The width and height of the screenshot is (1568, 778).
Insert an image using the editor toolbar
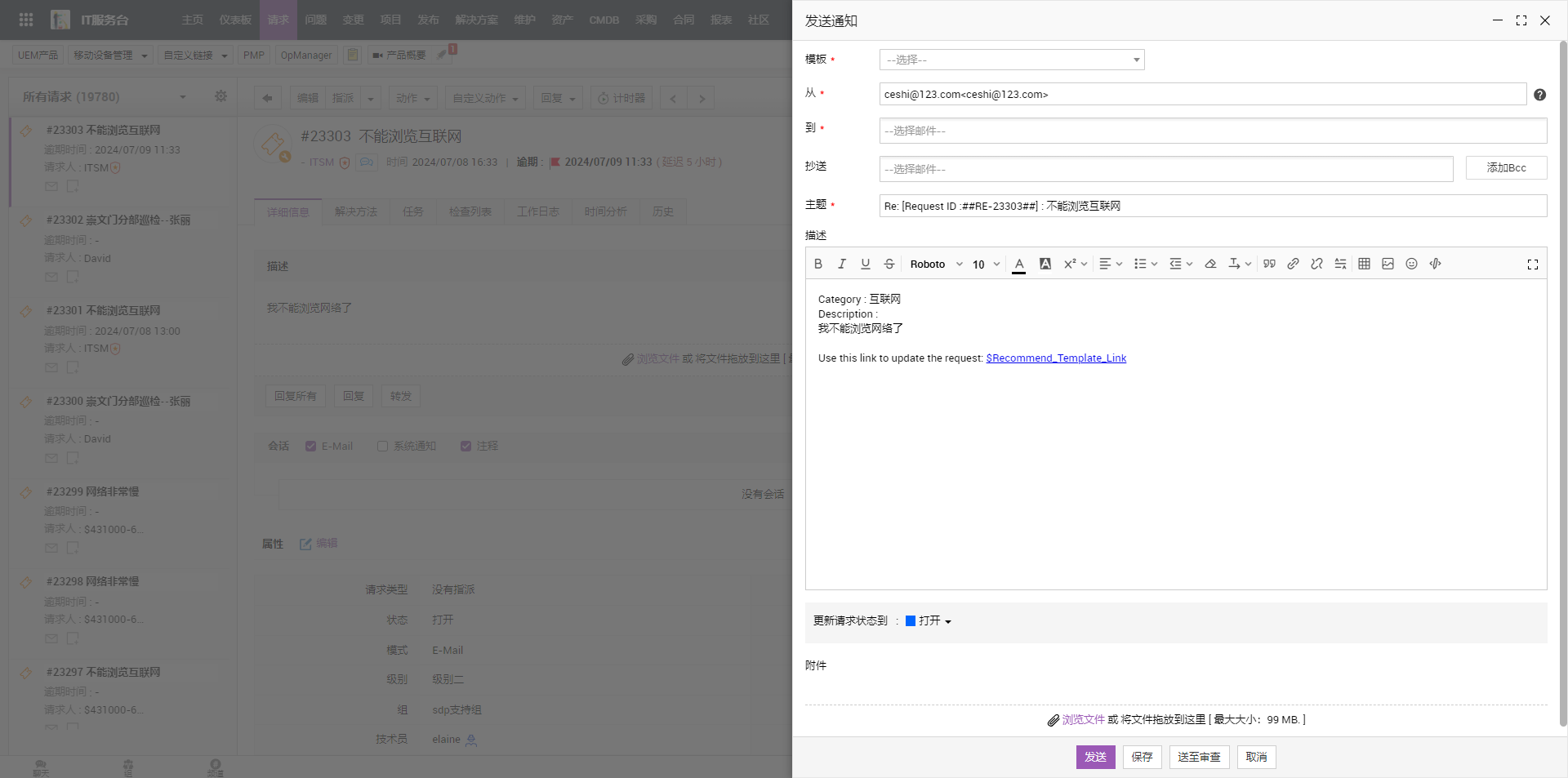tap(1388, 264)
